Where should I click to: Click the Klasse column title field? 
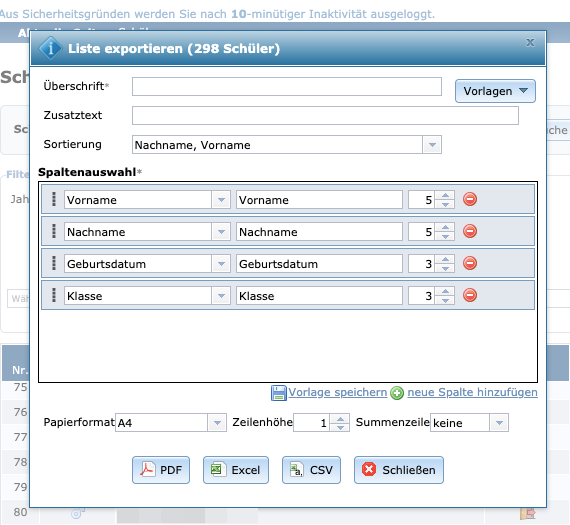[x=319, y=296]
